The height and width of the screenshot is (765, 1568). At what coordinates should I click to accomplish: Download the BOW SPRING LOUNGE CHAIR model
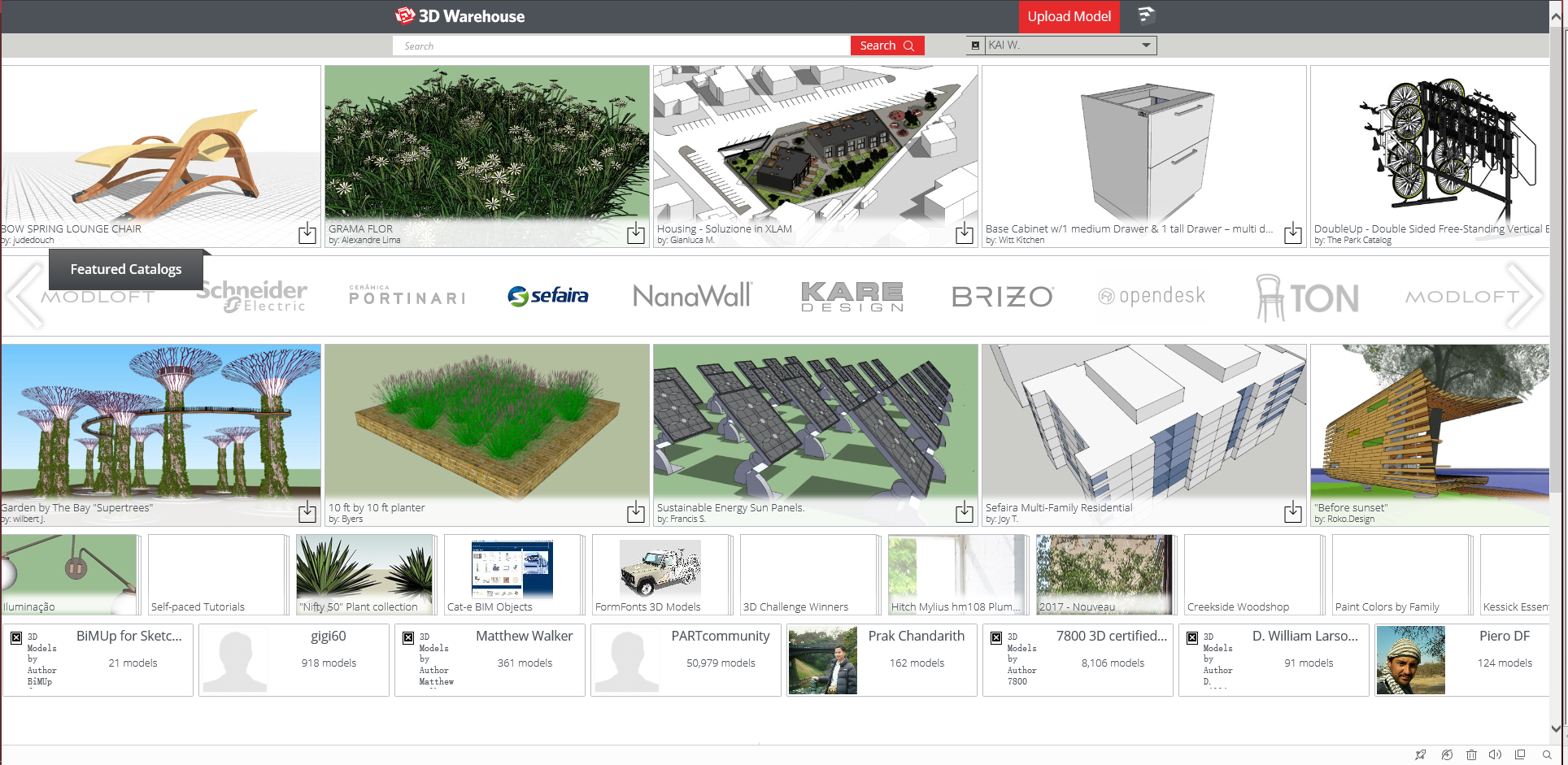pos(307,233)
